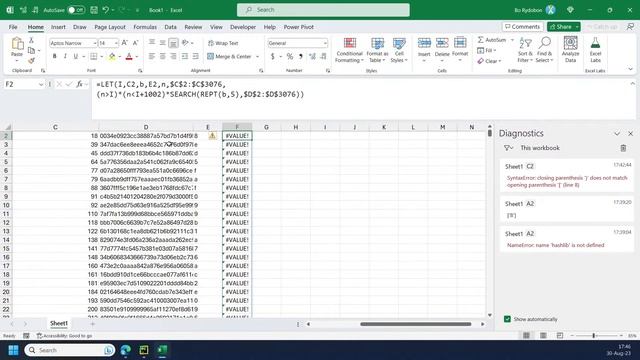640x360 pixels.
Task: Switch to the Data tab
Action: tap(170, 27)
